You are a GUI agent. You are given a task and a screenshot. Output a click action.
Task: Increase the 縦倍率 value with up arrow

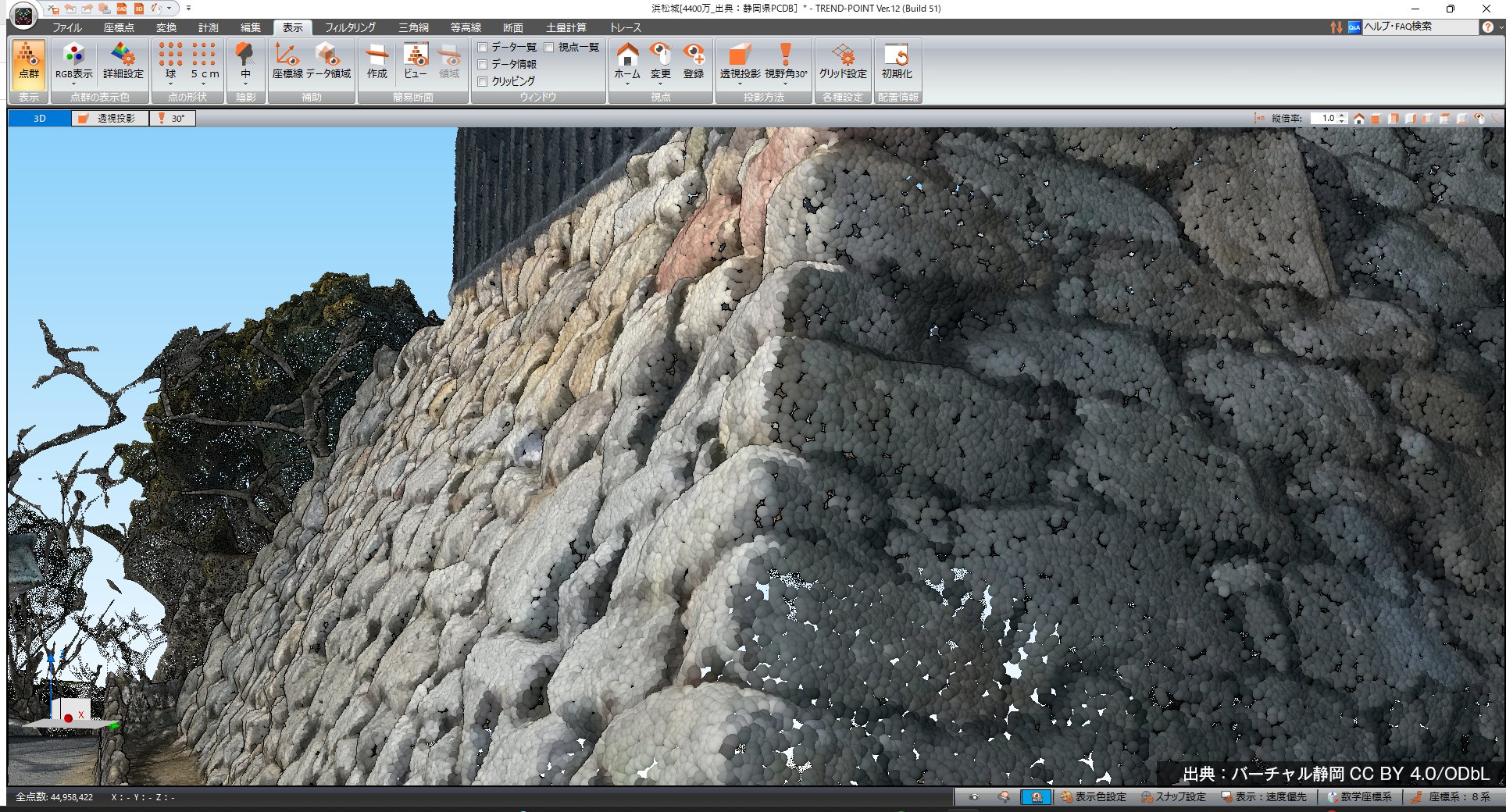pyautogui.click(x=1342, y=116)
